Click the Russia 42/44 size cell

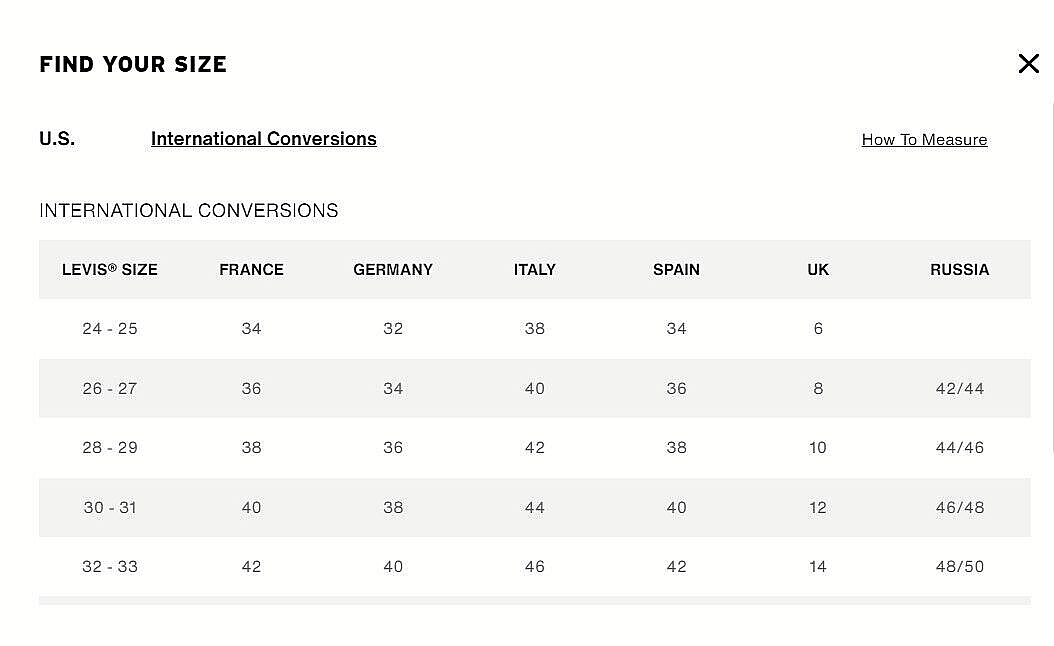pyautogui.click(x=959, y=388)
